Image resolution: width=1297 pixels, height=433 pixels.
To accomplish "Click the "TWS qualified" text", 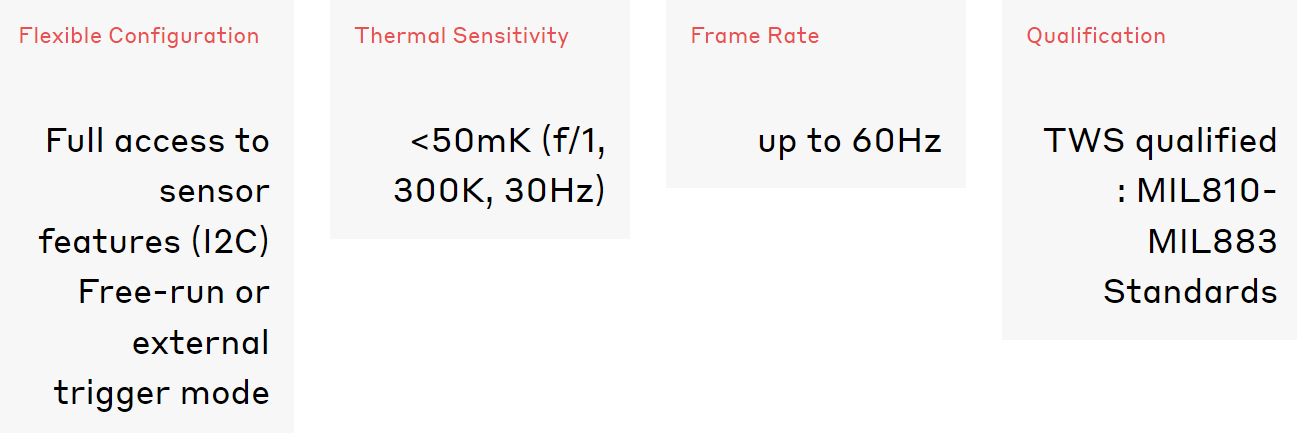I will coord(1161,141).
